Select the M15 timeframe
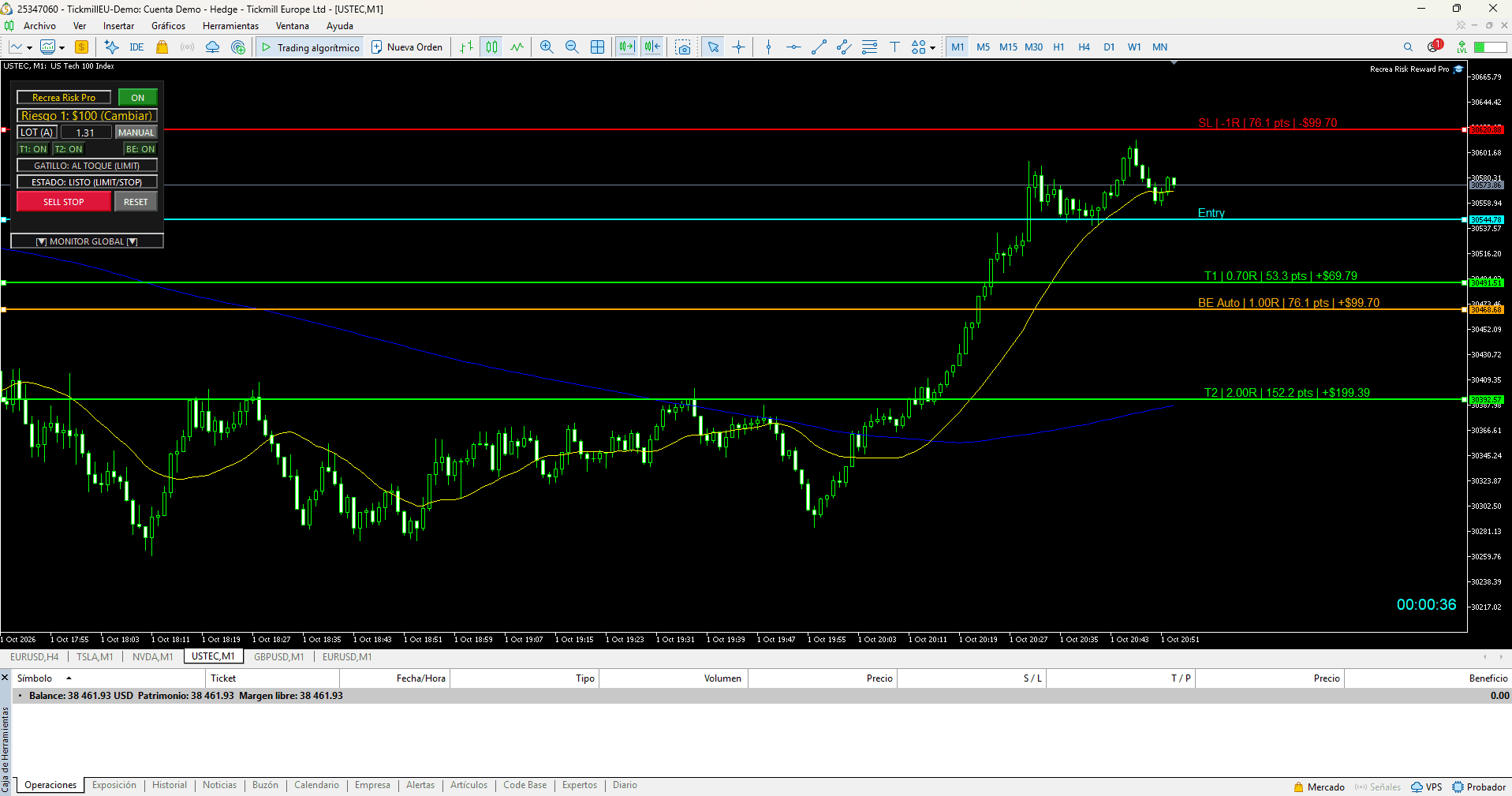Screen dimensions: 1512x796 pos(1008,47)
